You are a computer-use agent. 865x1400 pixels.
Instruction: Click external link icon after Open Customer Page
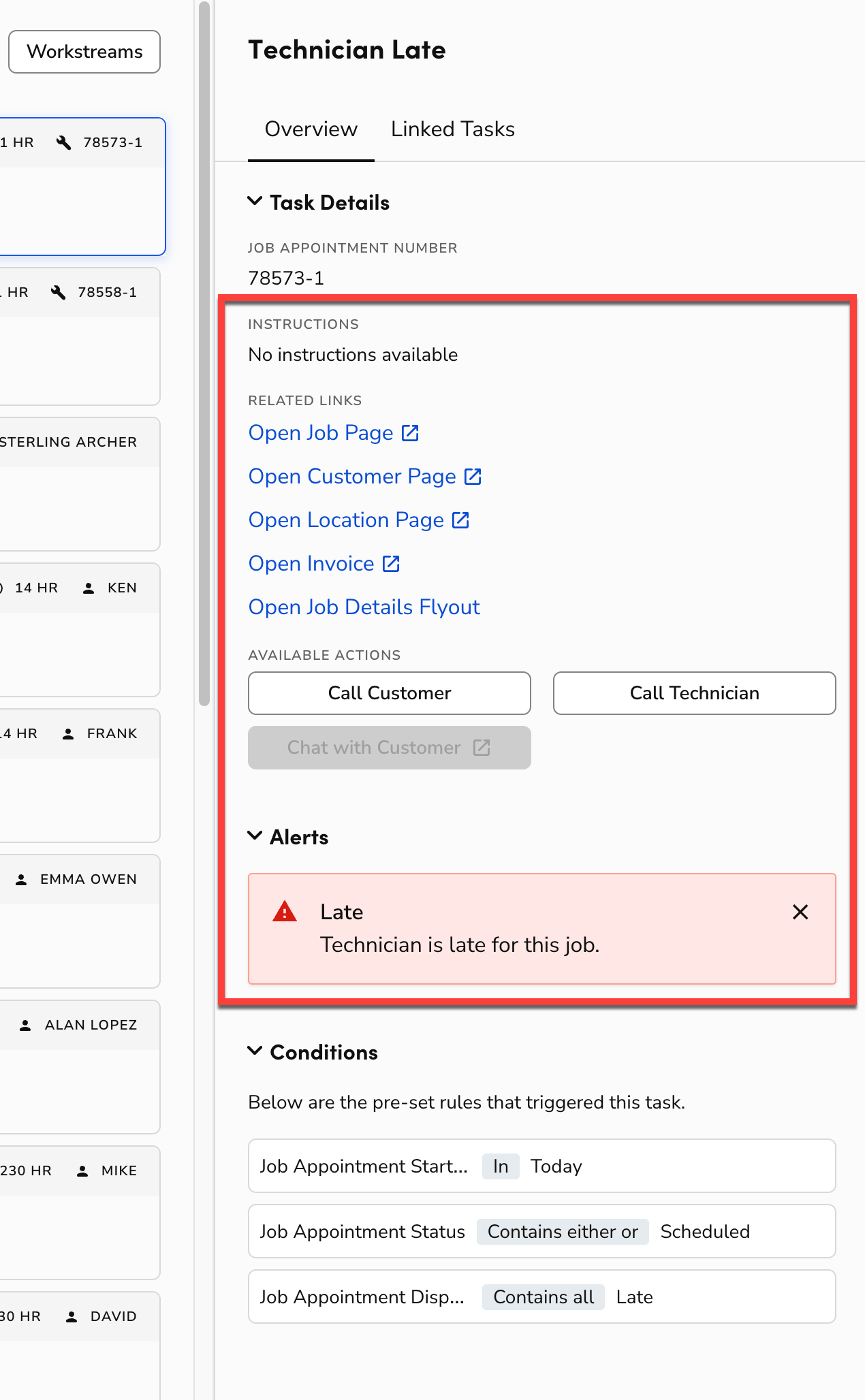click(x=473, y=477)
